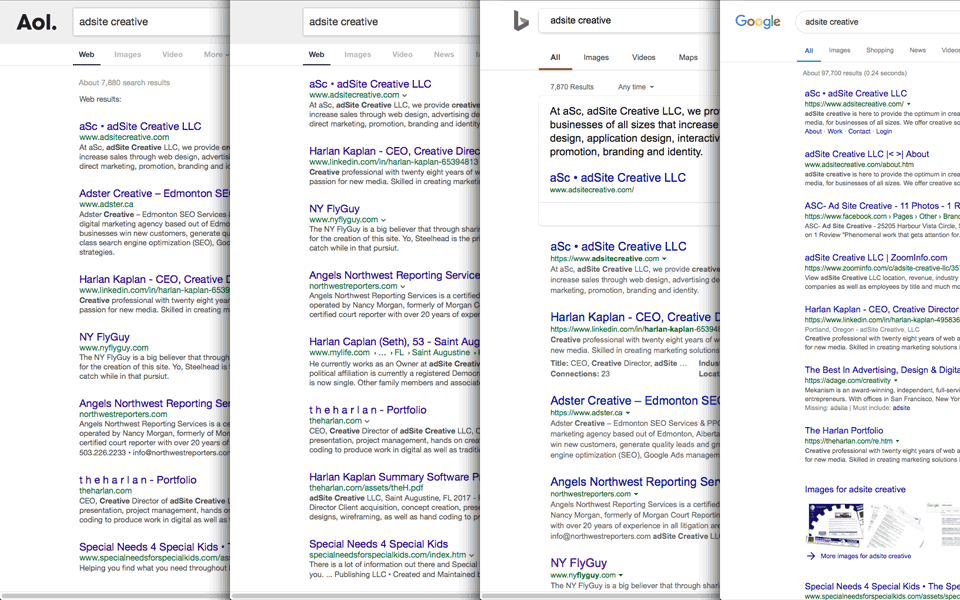Click Images for adsite creative heading in Google

pos(855,489)
